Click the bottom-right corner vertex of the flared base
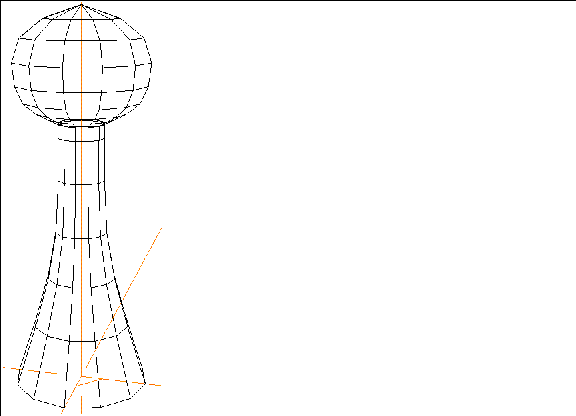The height and width of the screenshot is (416, 576). [145, 383]
